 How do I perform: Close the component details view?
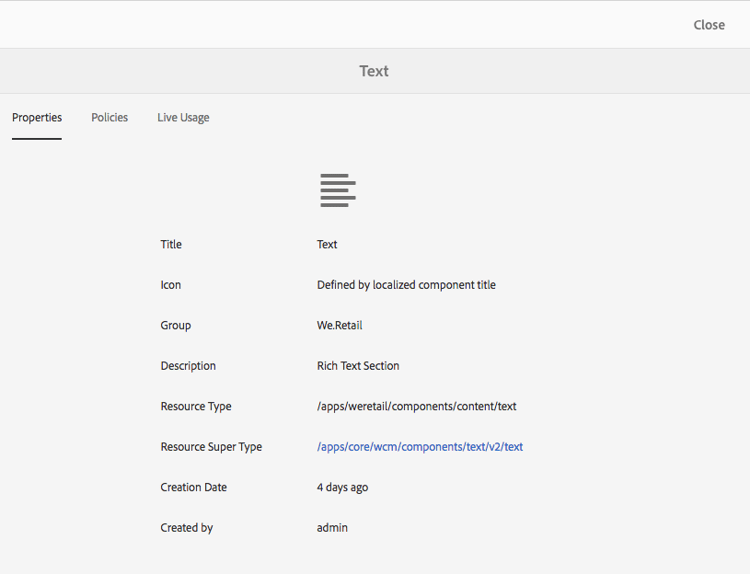pyautogui.click(x=709, y=25)
